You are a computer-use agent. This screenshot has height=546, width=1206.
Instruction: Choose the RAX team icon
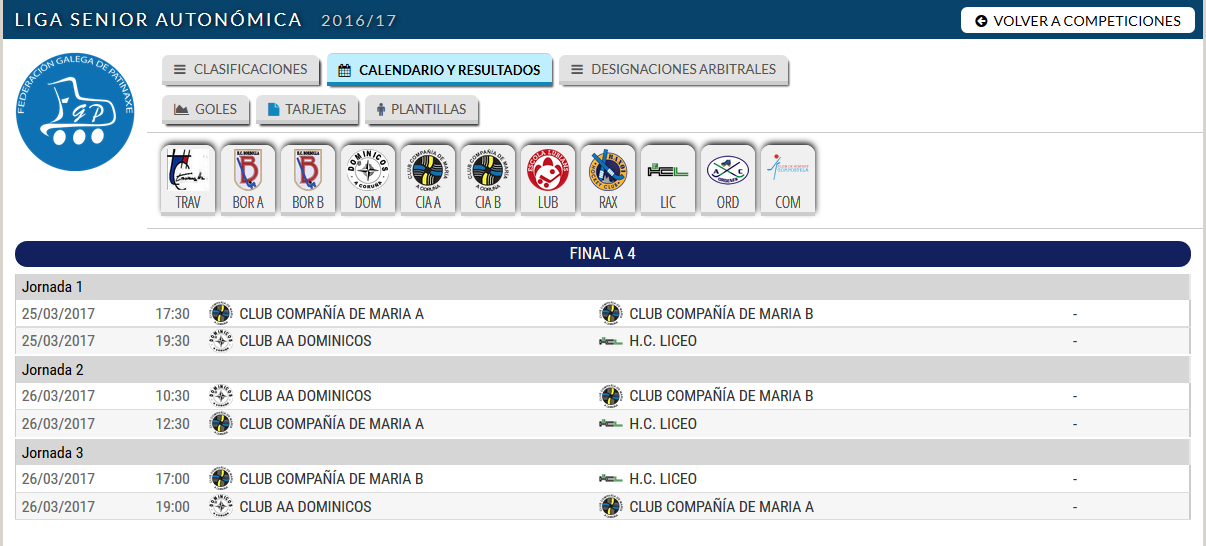pos(608,179)
